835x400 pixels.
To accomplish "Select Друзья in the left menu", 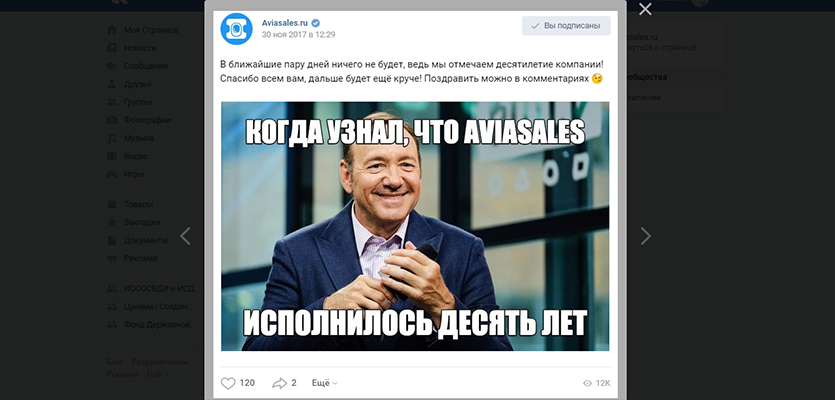I will coord(137,84).
